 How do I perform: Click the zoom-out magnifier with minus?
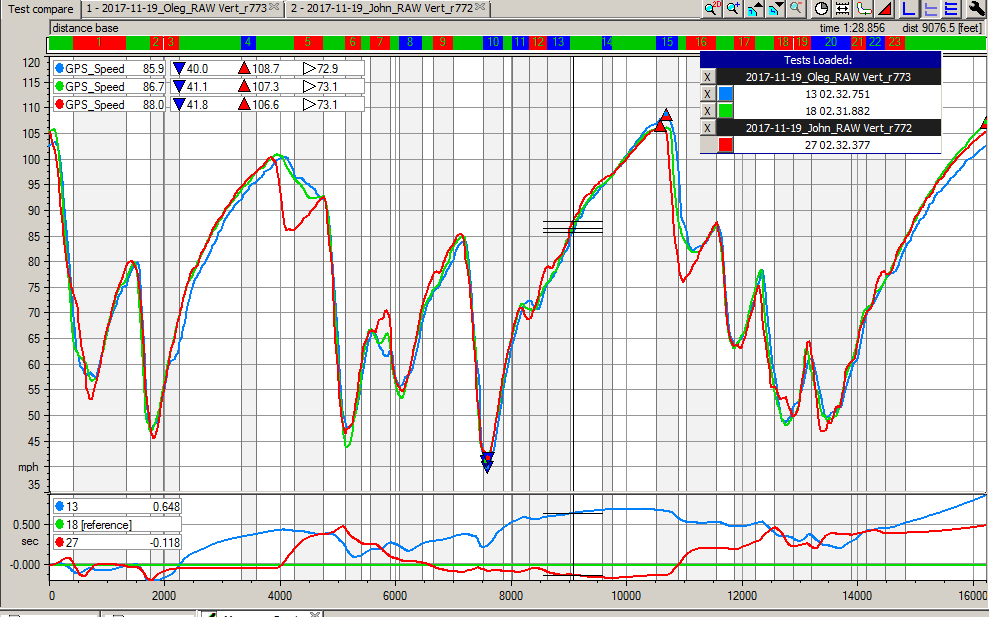coord(796,8)
